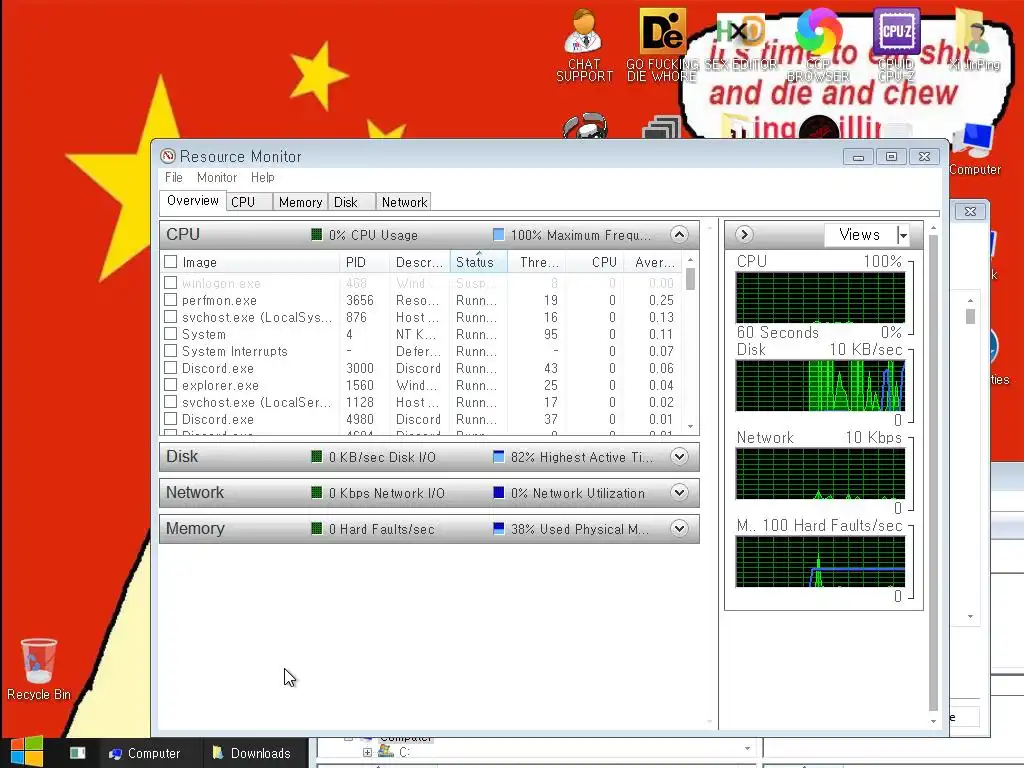Click blue Highest Active Time indicator square
Image resolution: width=1024 pixels, height=768 pixels.
(x=498, y=456)
